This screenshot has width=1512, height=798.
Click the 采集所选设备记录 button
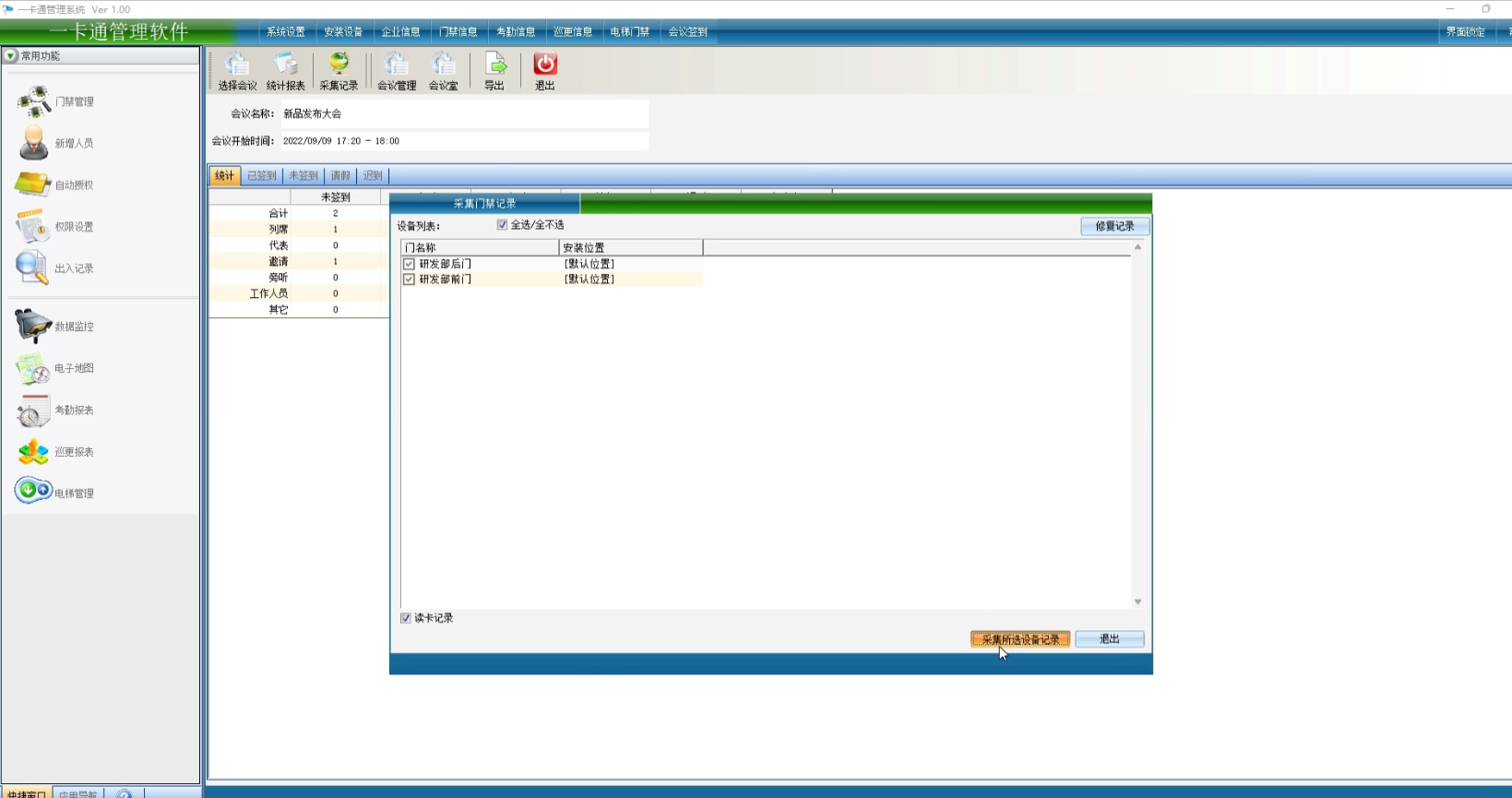point(1019,639)
